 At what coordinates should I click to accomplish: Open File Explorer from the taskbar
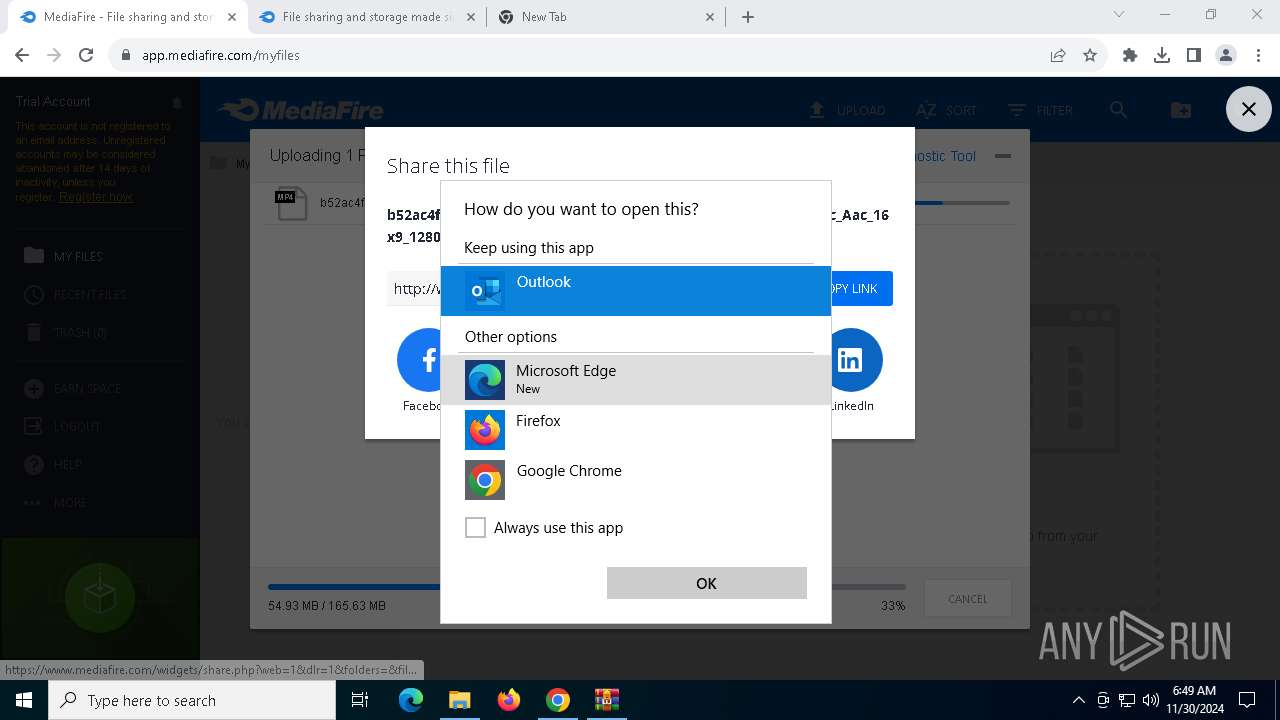459,700
